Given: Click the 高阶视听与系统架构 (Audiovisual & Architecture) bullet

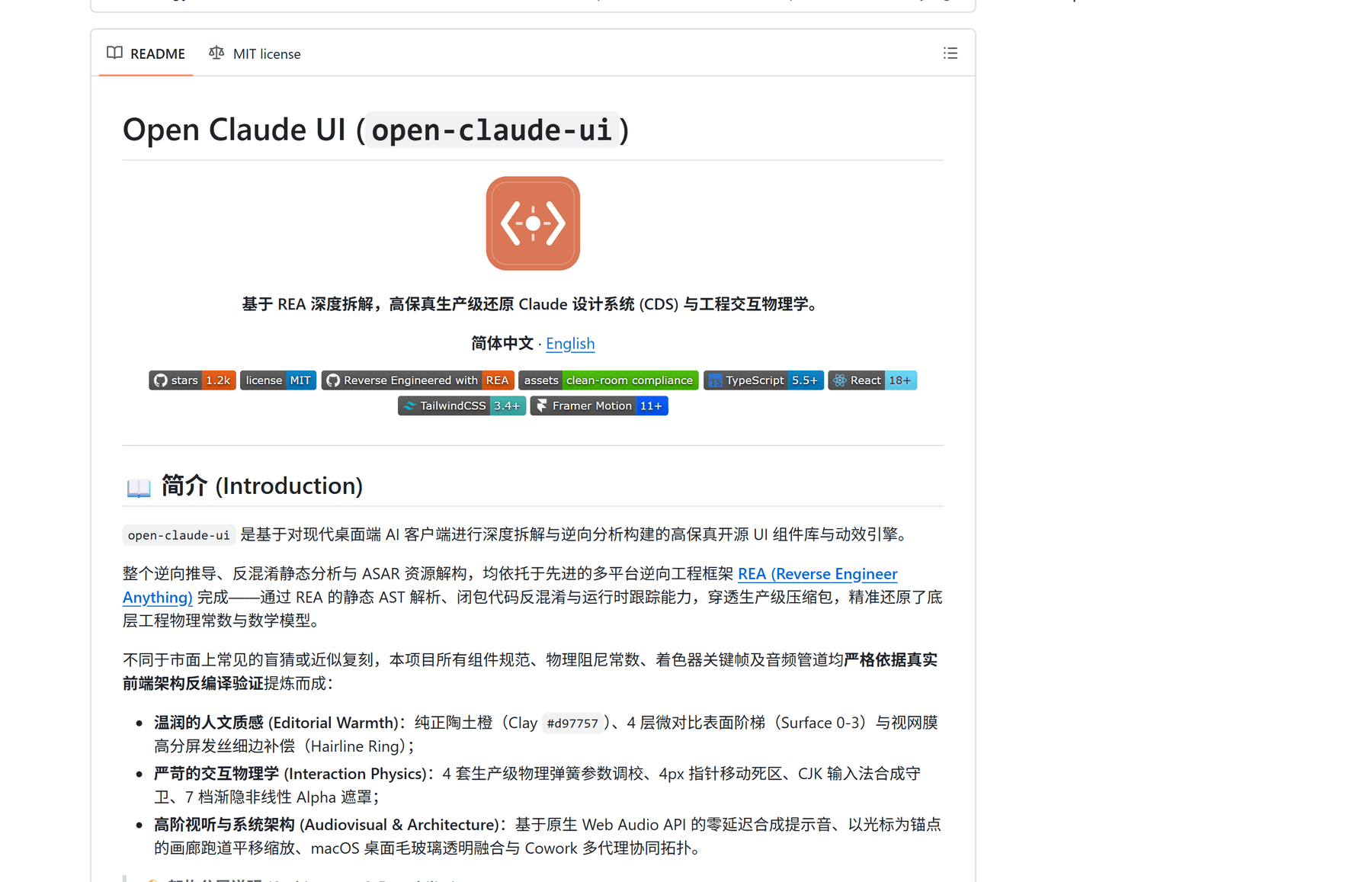Looking at the screenshot, I should point(547,836).
